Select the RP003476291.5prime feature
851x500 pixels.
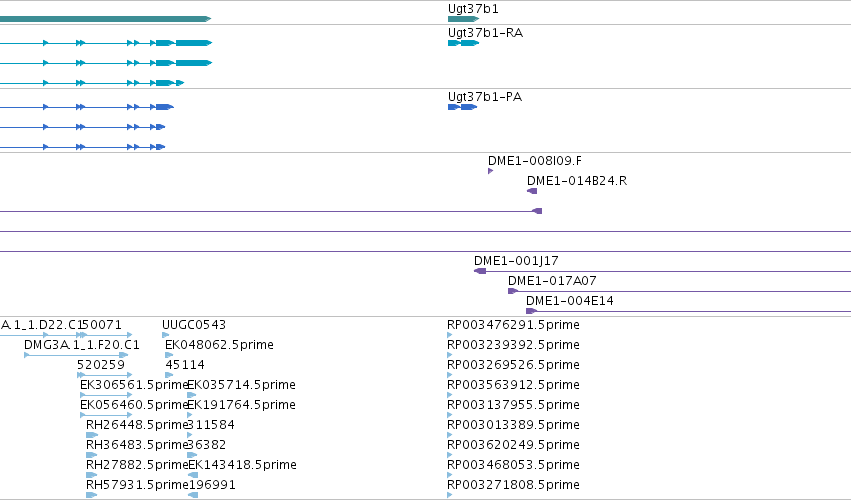(x=449, y=335)
